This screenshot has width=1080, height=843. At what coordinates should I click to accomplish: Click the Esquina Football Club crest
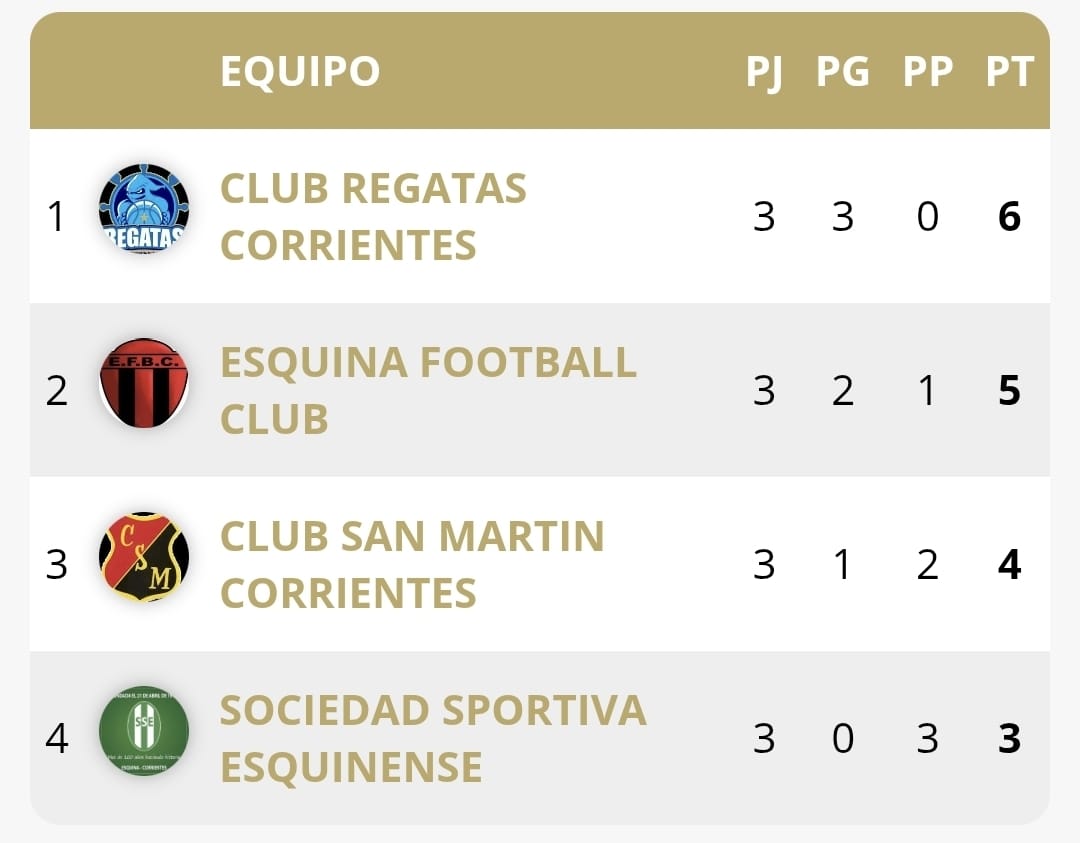coord(144,383)
